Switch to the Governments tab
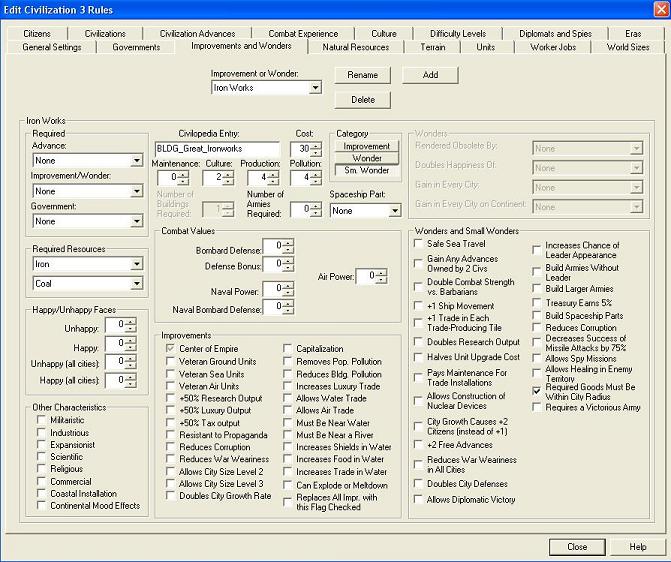This screenshot has height=562, width=671. point(136,47)
